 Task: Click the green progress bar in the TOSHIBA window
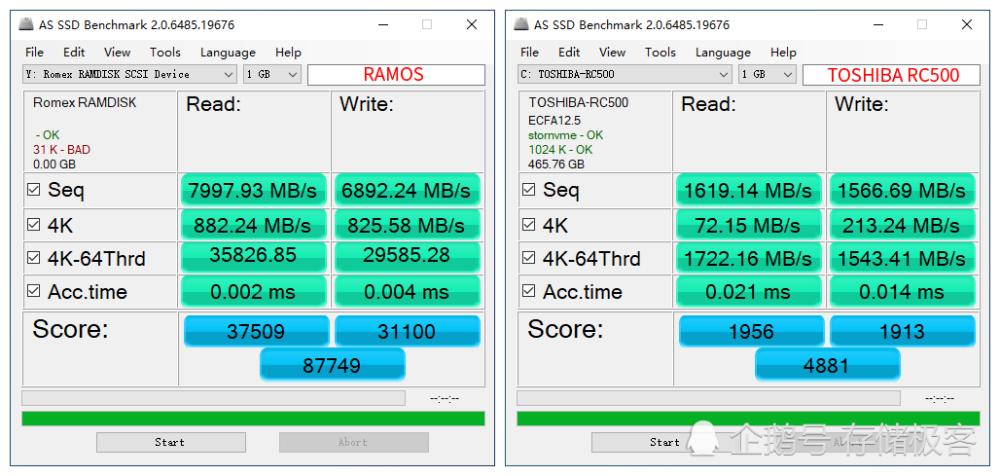pyautogui.click(x=748, y=419)
